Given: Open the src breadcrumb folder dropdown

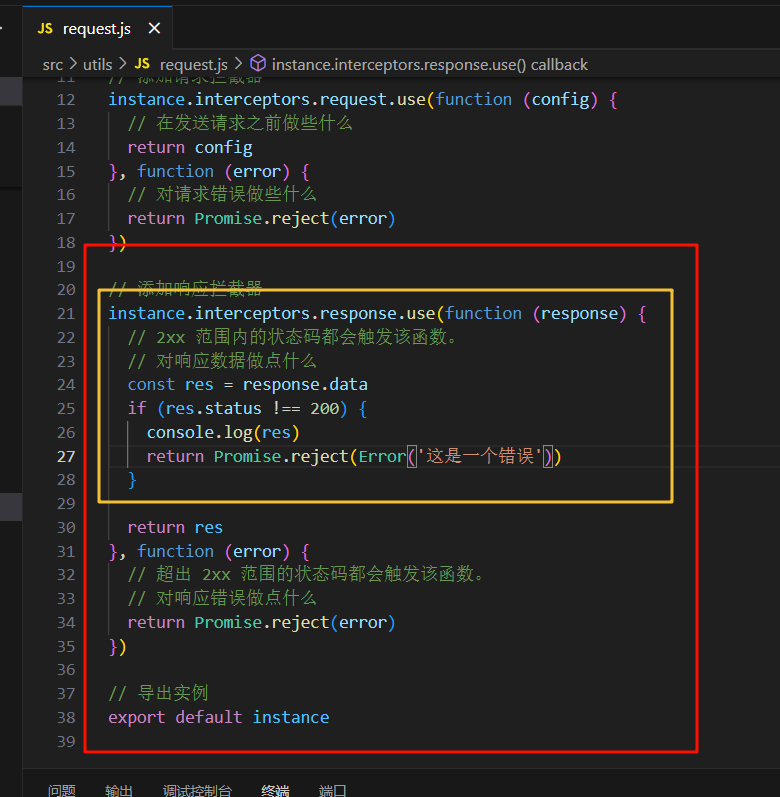Looking at the screenshot, I should click(x=52, y=64).
